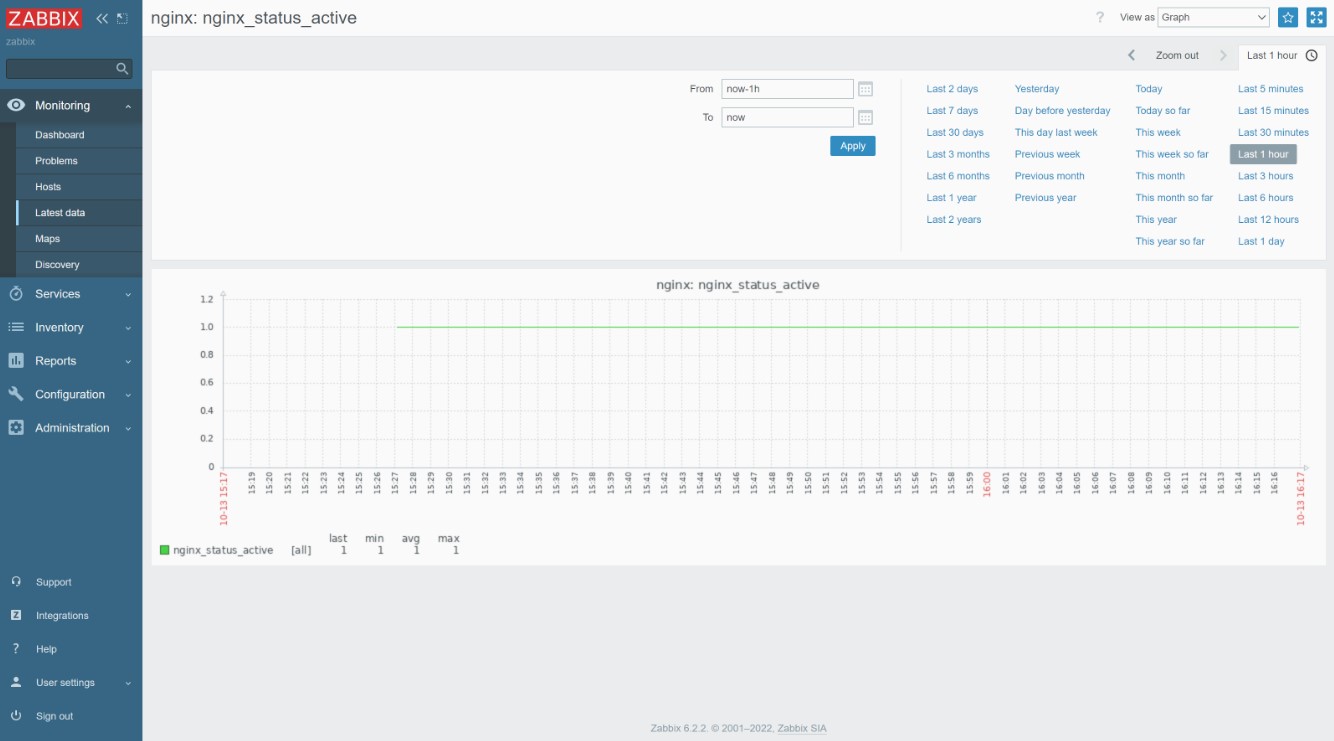Select the highlighted Last 1 hour preset
This screenshot has width=1334, height=741.
pos(1263,154)
